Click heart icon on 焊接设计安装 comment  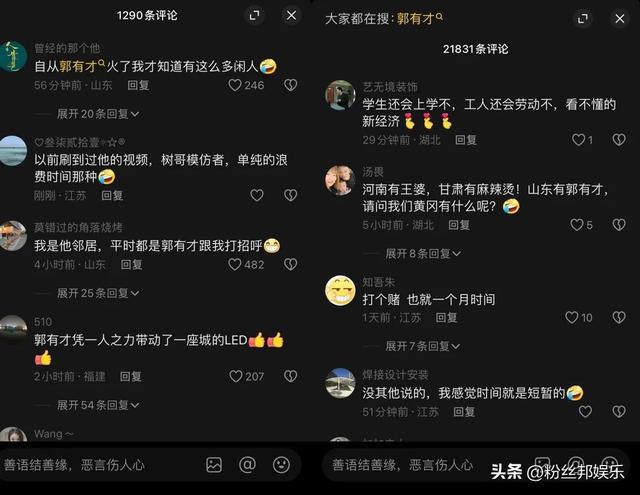coord(585,412)
